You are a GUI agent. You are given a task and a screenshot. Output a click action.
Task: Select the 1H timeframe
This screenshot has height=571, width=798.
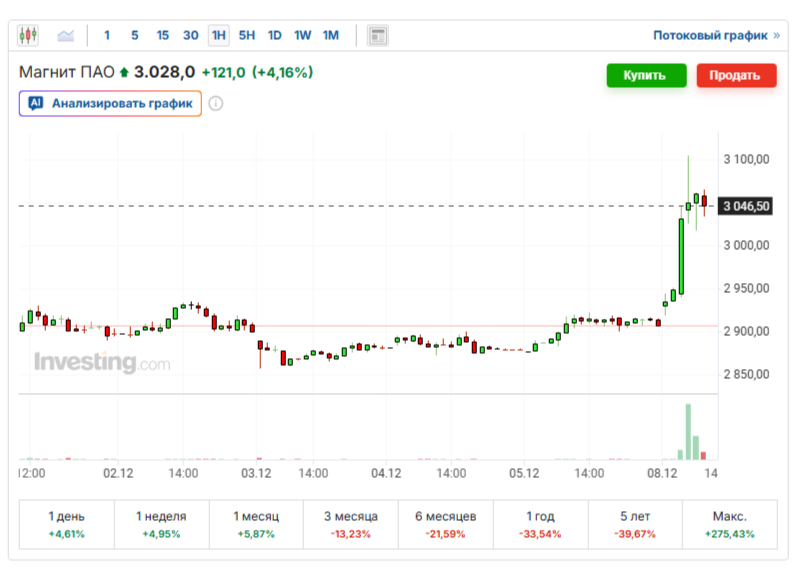[219, 35]
